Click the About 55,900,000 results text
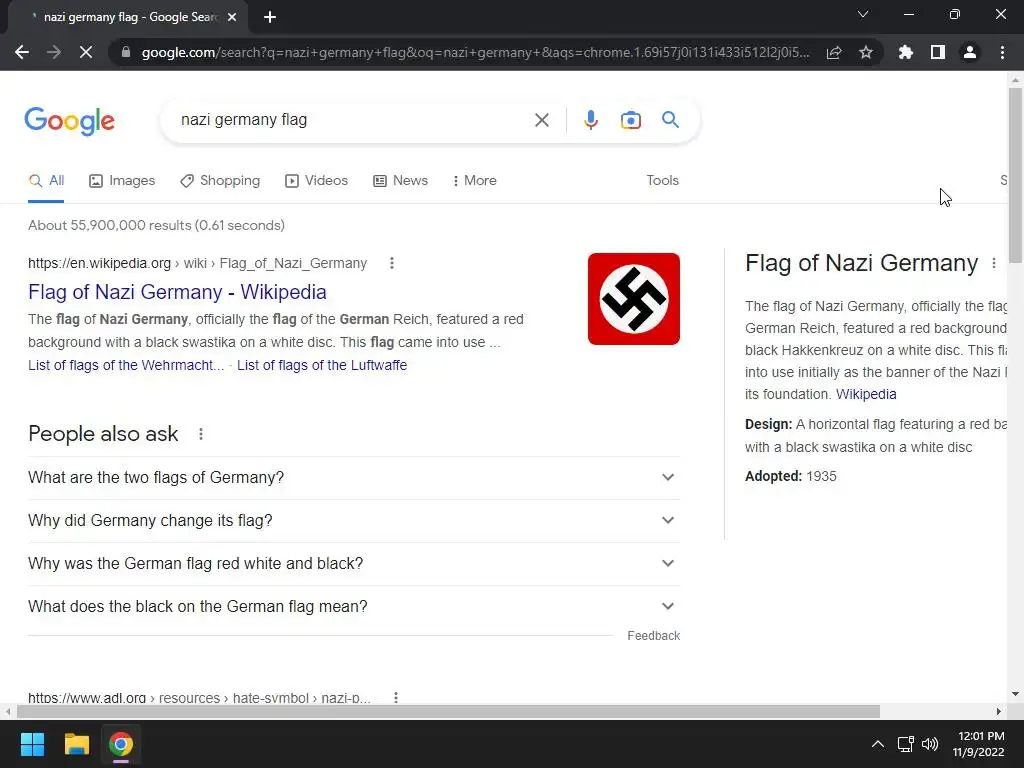 [156, 225]
